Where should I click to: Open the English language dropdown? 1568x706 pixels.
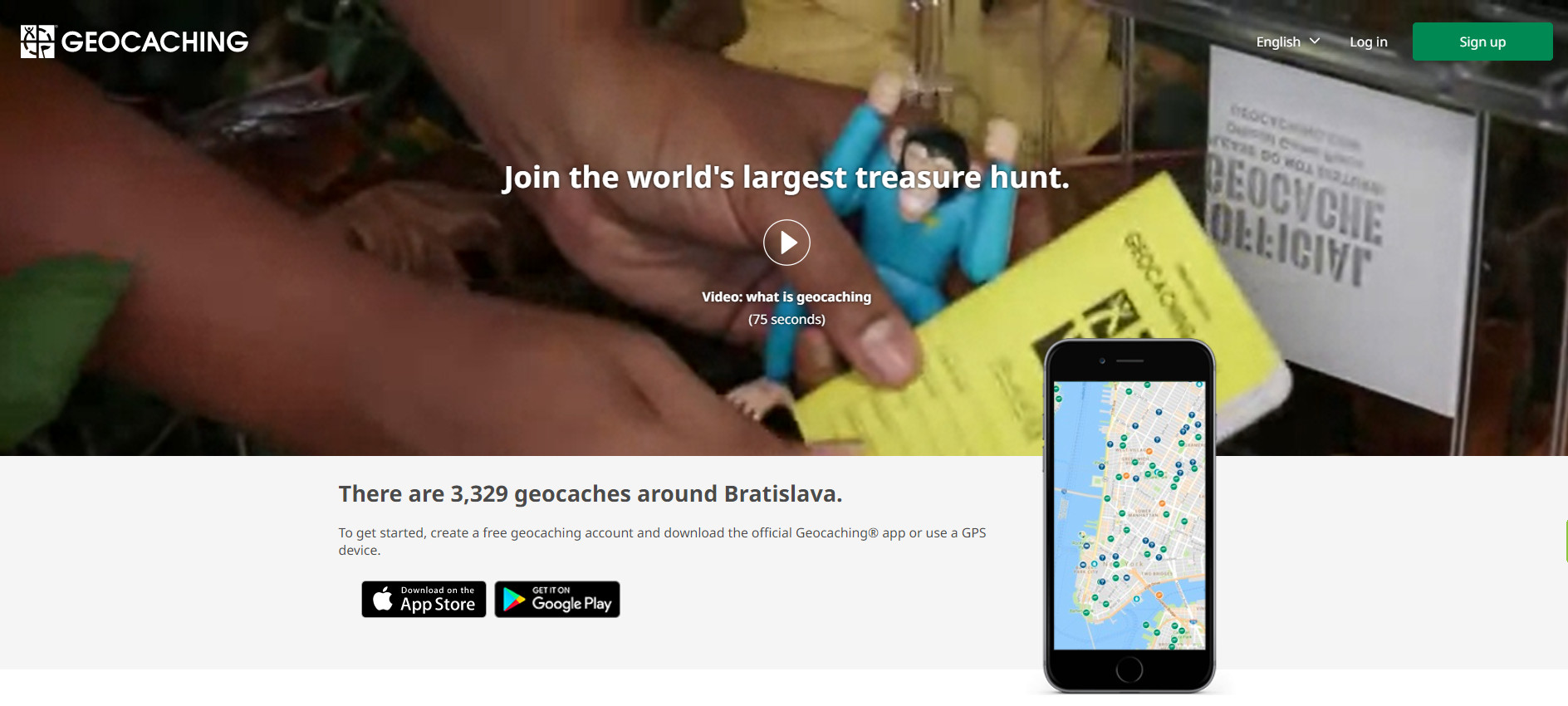click(1288, 42)
